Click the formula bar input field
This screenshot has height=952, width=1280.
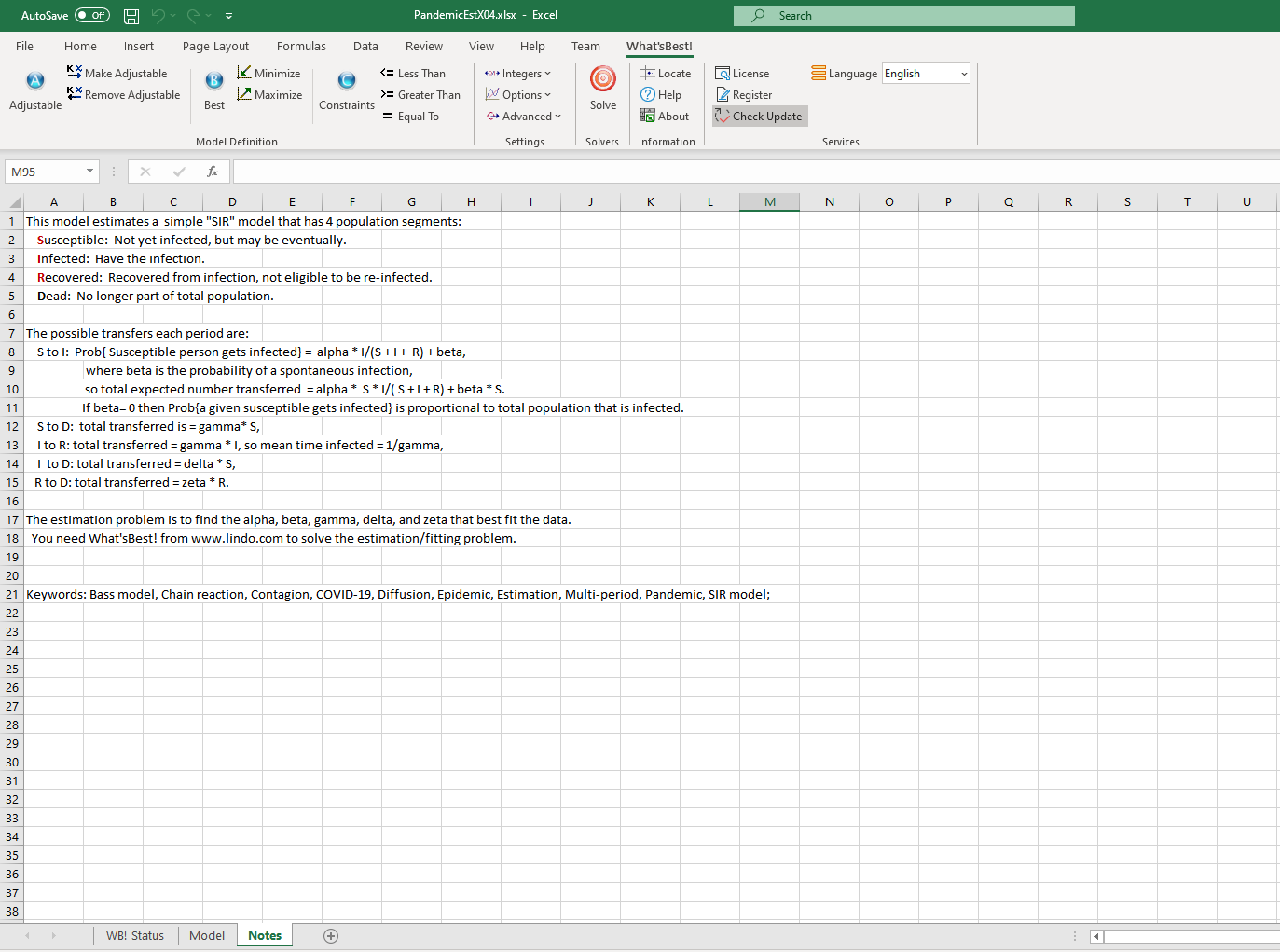point(746,172)
